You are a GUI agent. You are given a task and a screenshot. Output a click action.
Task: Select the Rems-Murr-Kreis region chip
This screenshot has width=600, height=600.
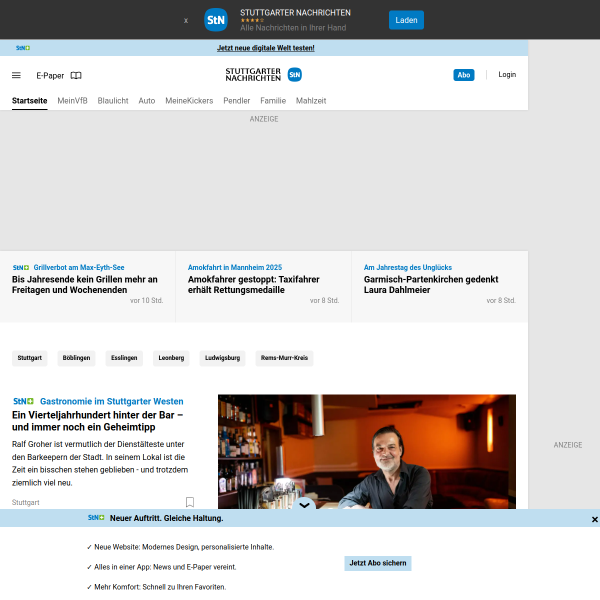[284, 358]
